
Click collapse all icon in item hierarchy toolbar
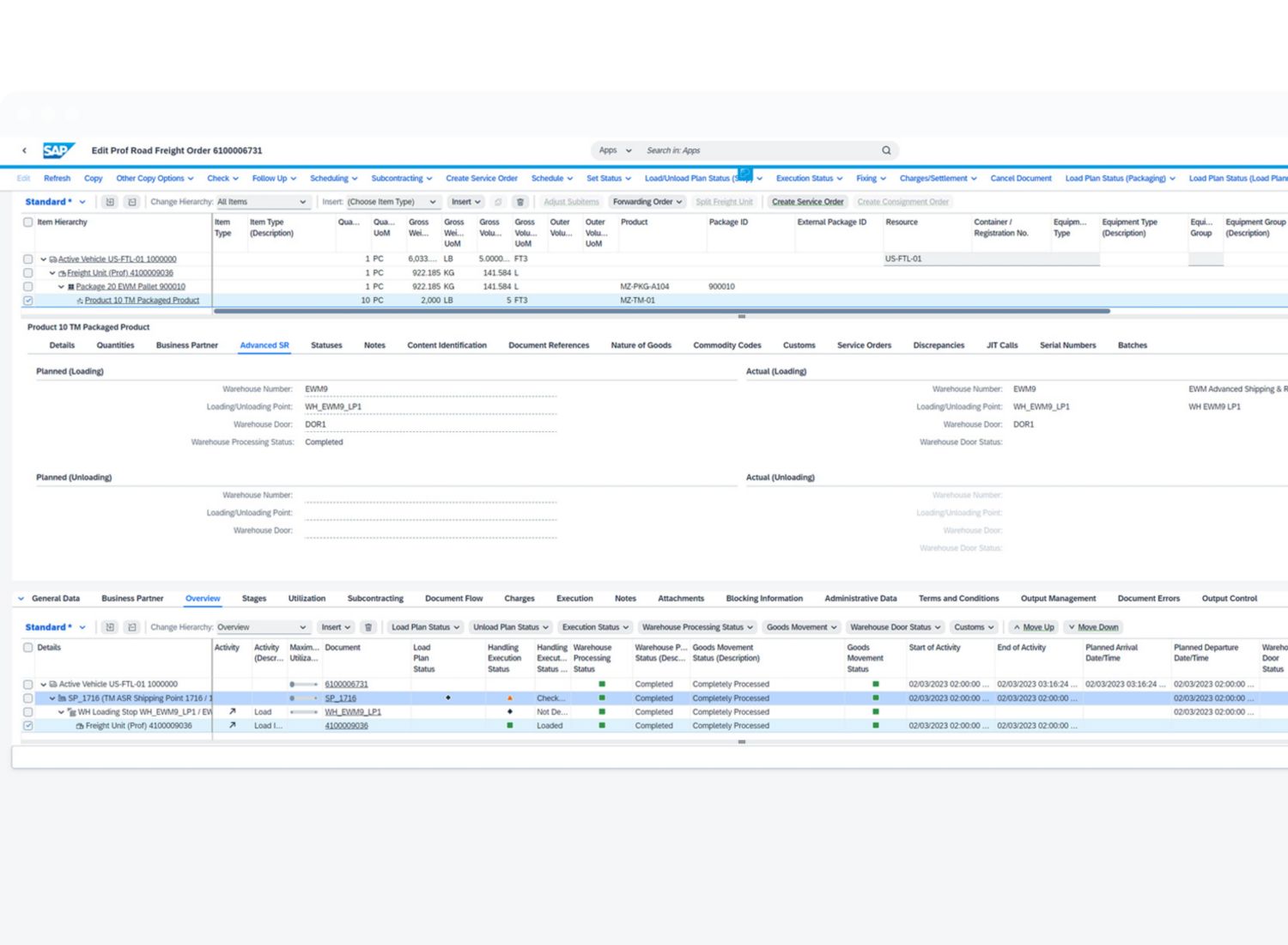tap(131, 202)
